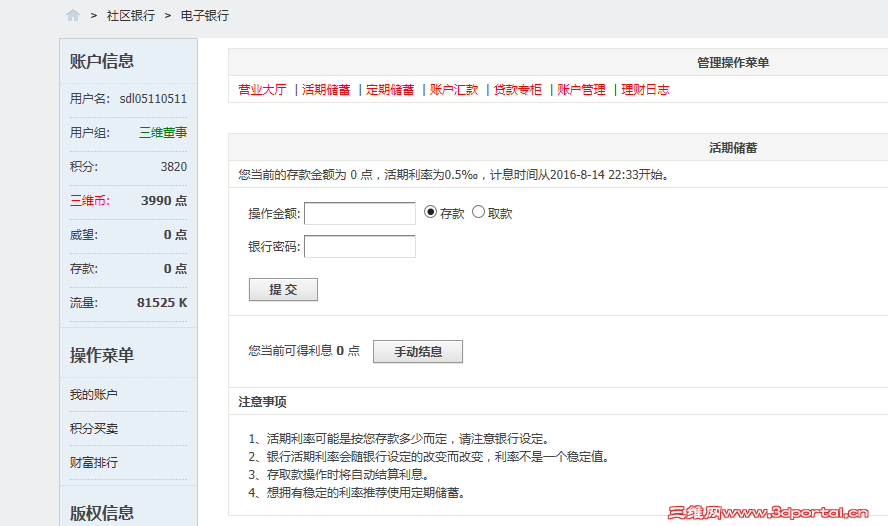Click the 账户信息 panel heading
Screen dimensions: 888x526
click(x=102, y=61)
